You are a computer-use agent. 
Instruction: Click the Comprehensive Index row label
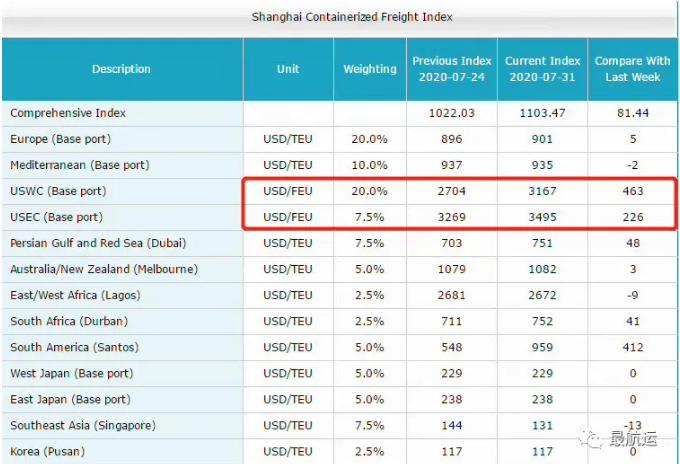pos(68,113)
